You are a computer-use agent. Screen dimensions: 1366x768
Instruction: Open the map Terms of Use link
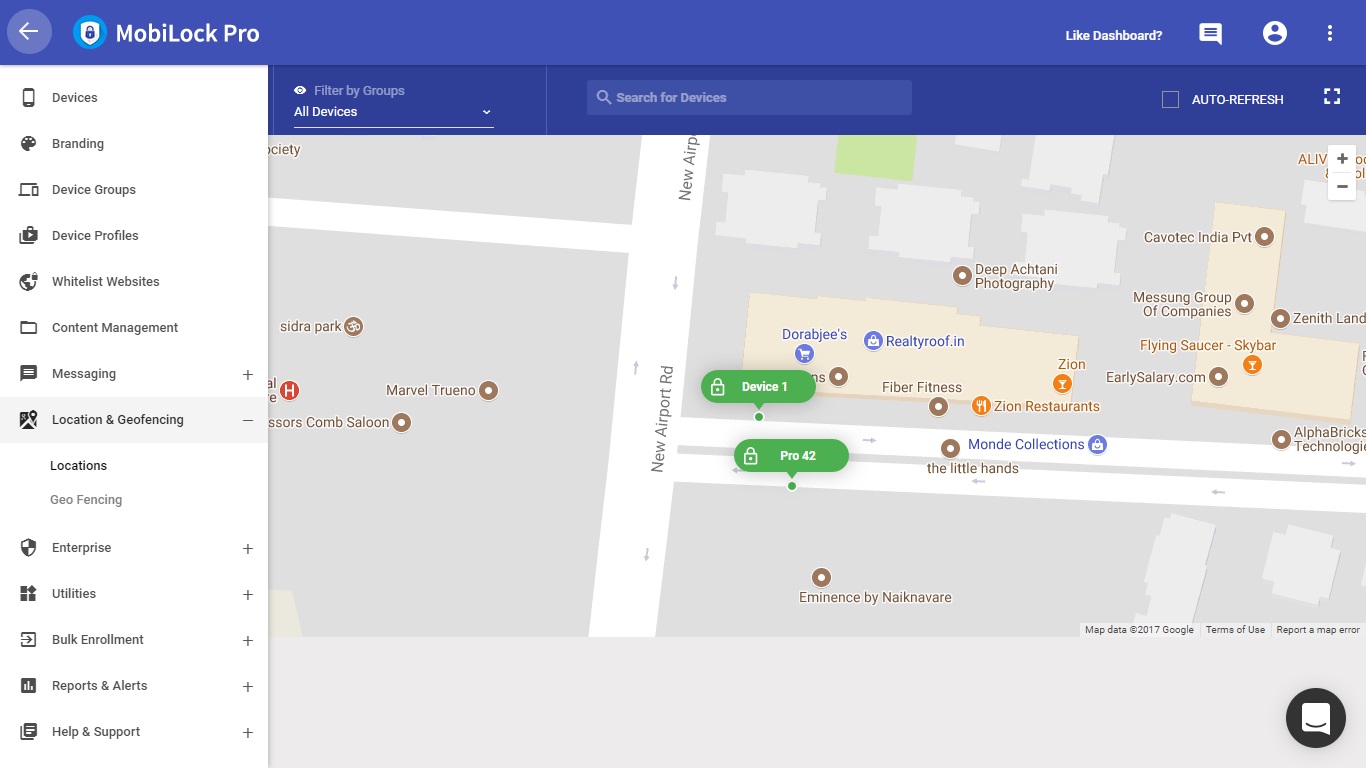click(1235, 630)
